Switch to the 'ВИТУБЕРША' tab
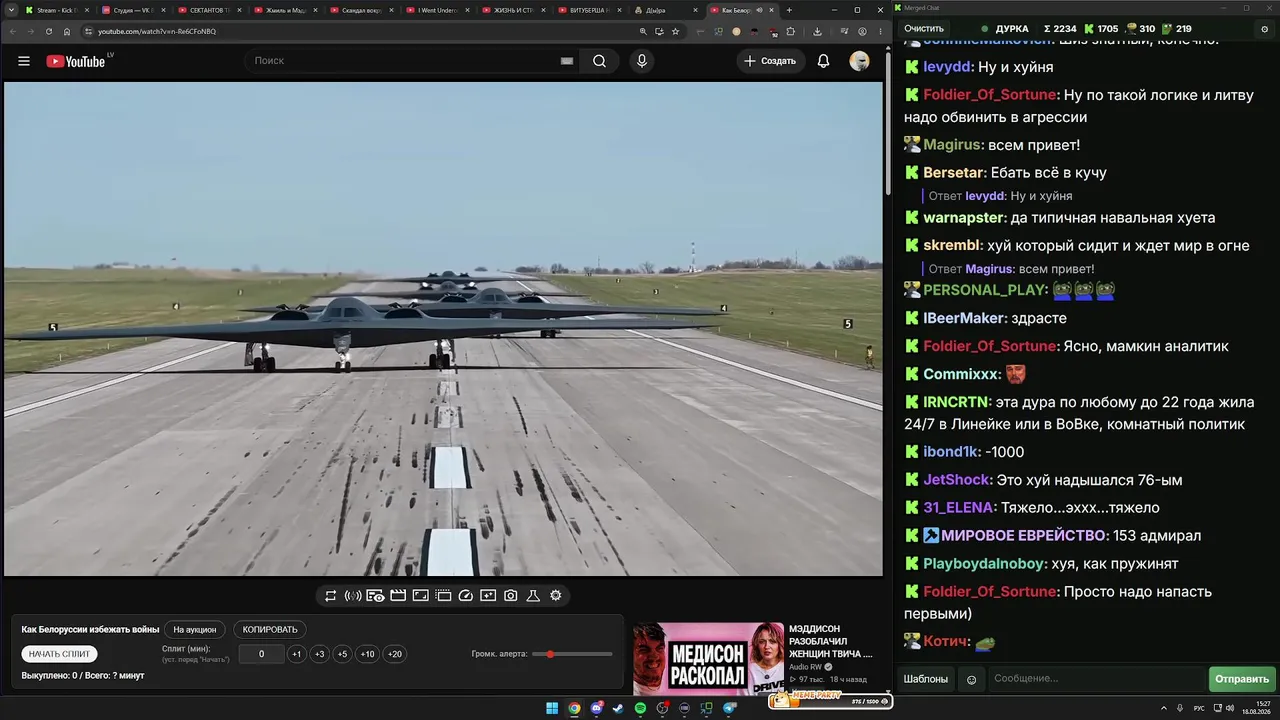 click(x=590, y=10)
